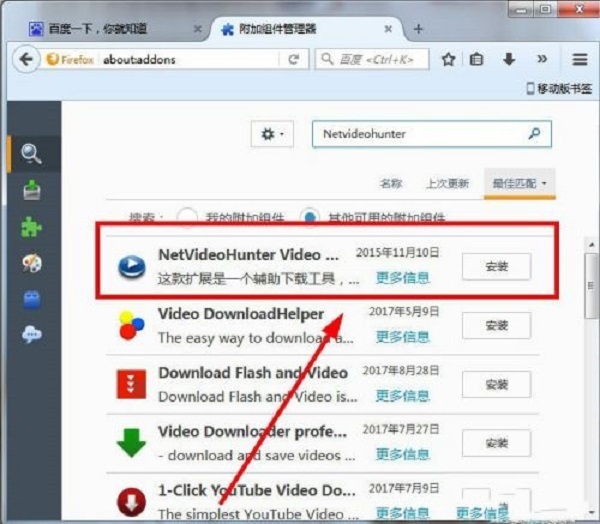Click the results list scrollbar thumb
The width and height of the screenshot is (600, 524).
click(x=591, y=285)
